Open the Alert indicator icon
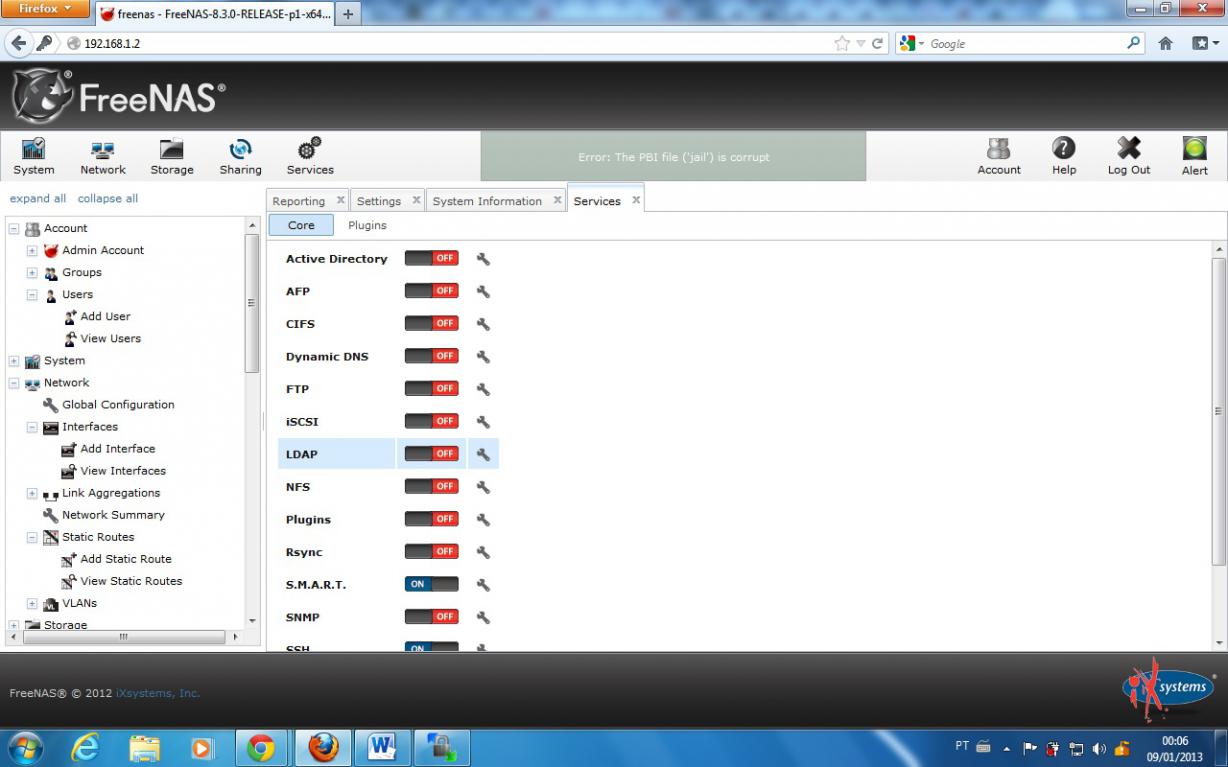 [1195, 157]
